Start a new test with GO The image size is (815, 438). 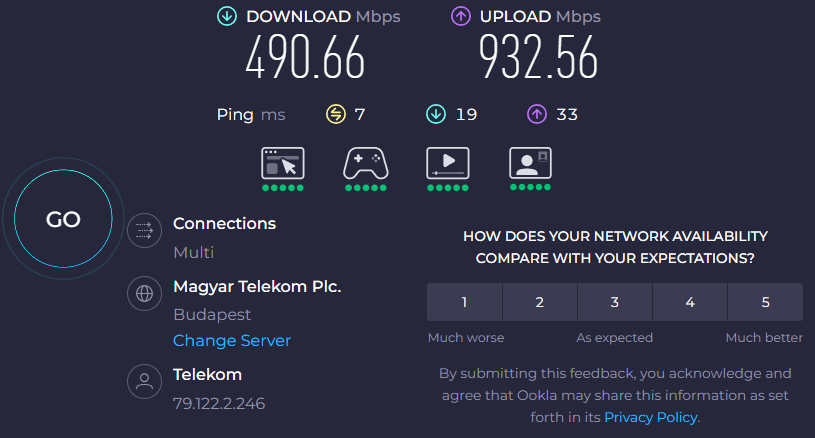63,219
